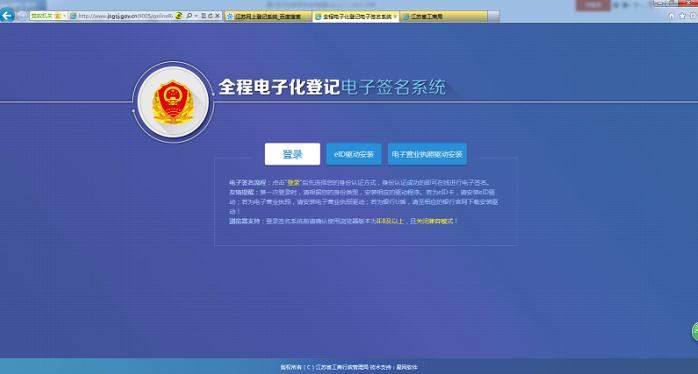Switch to the 江苏网上登记系统 browser tab

click(x=268, y=16)
